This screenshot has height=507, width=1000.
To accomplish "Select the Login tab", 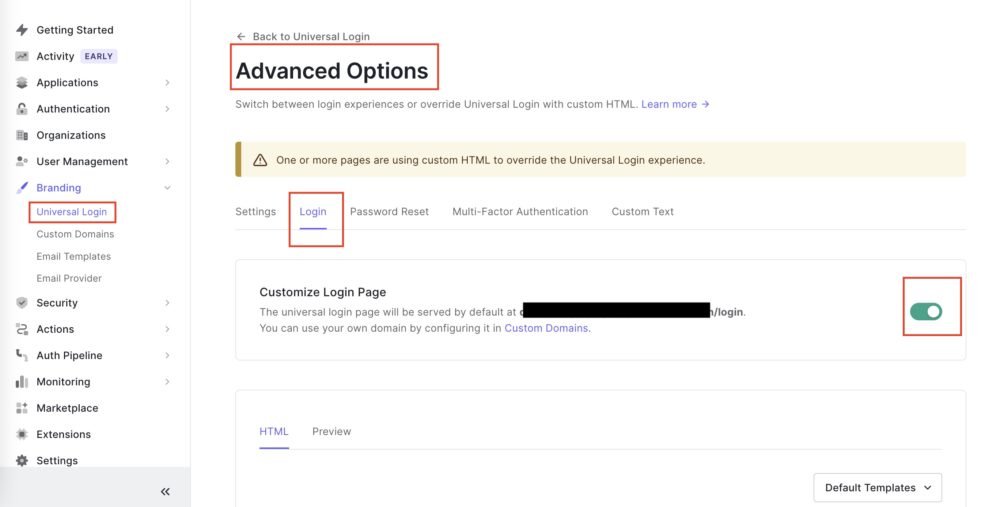I will pos(313,212).
